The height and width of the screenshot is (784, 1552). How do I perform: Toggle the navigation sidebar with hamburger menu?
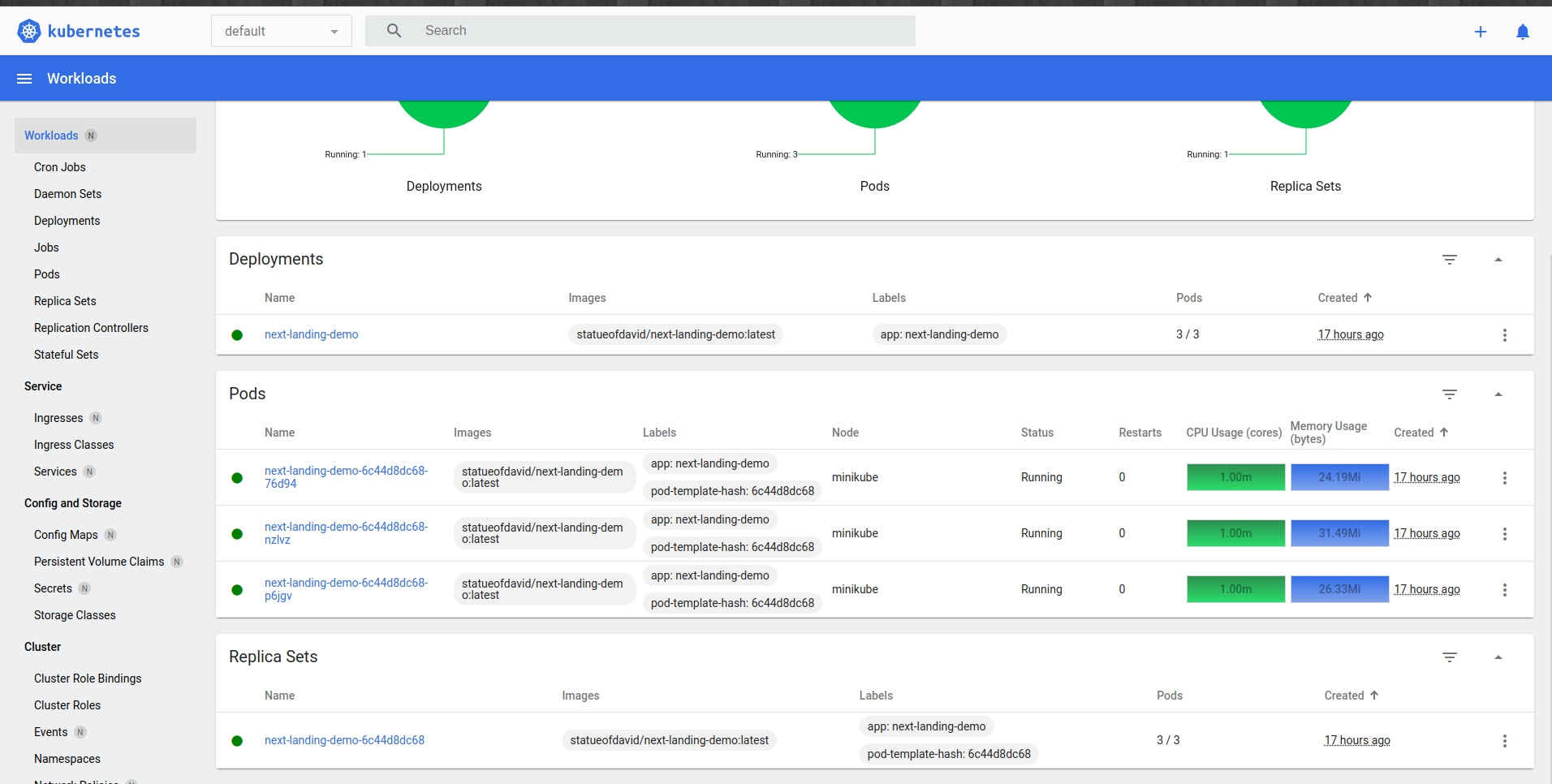tap(24, 78)
